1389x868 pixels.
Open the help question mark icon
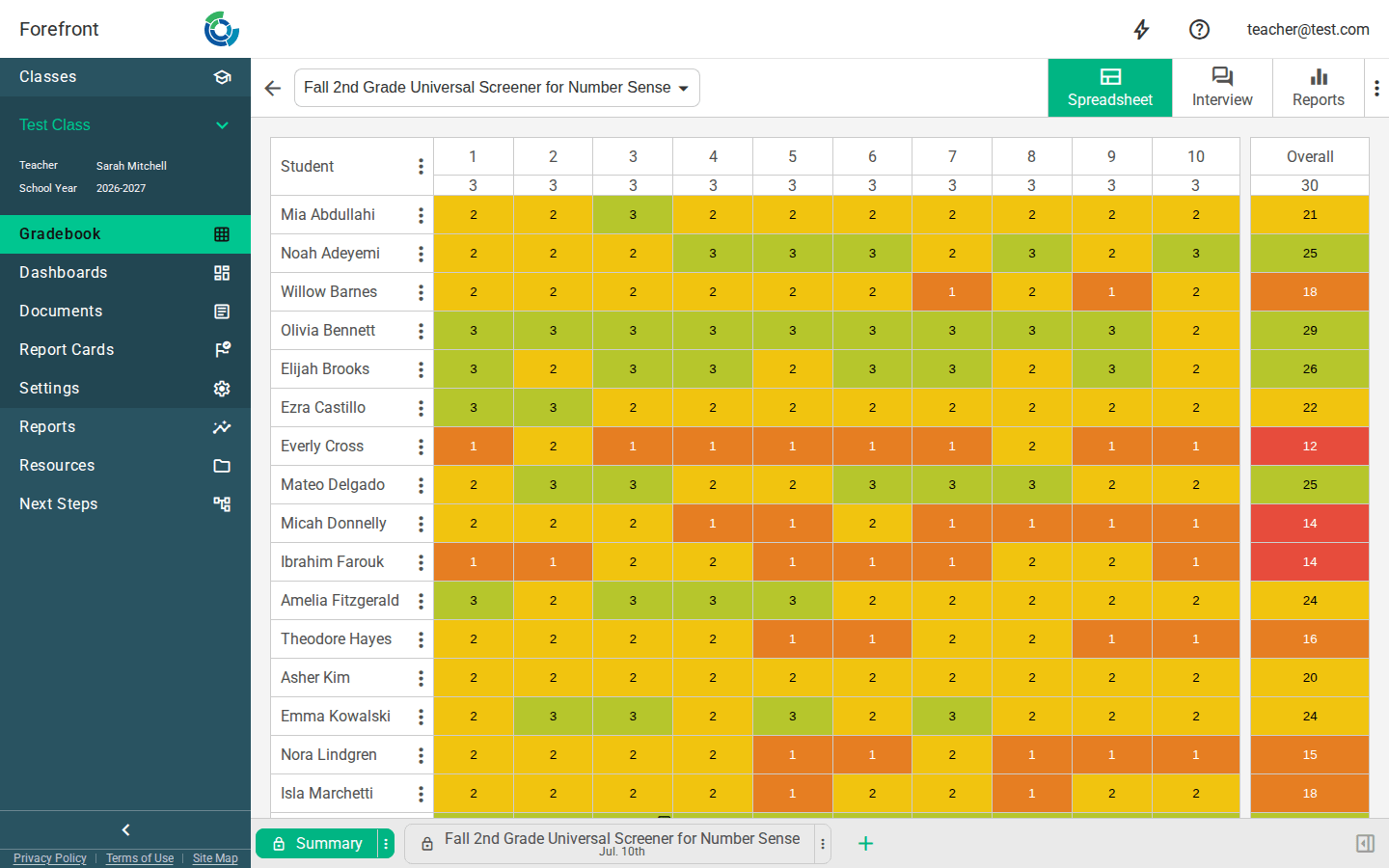click(1199, 29)
